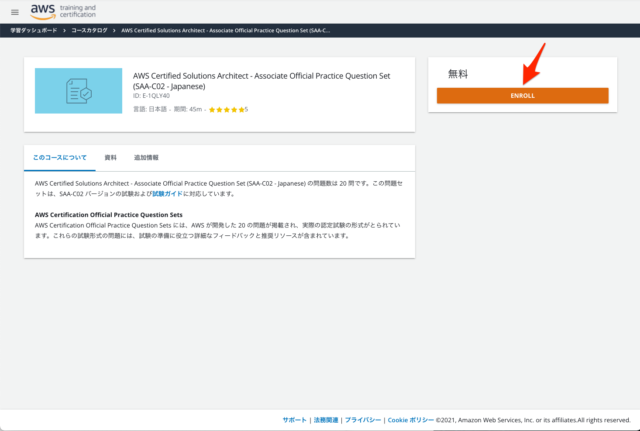
Task: Open the hamburger navigation menu
Action: click(15, 12)
